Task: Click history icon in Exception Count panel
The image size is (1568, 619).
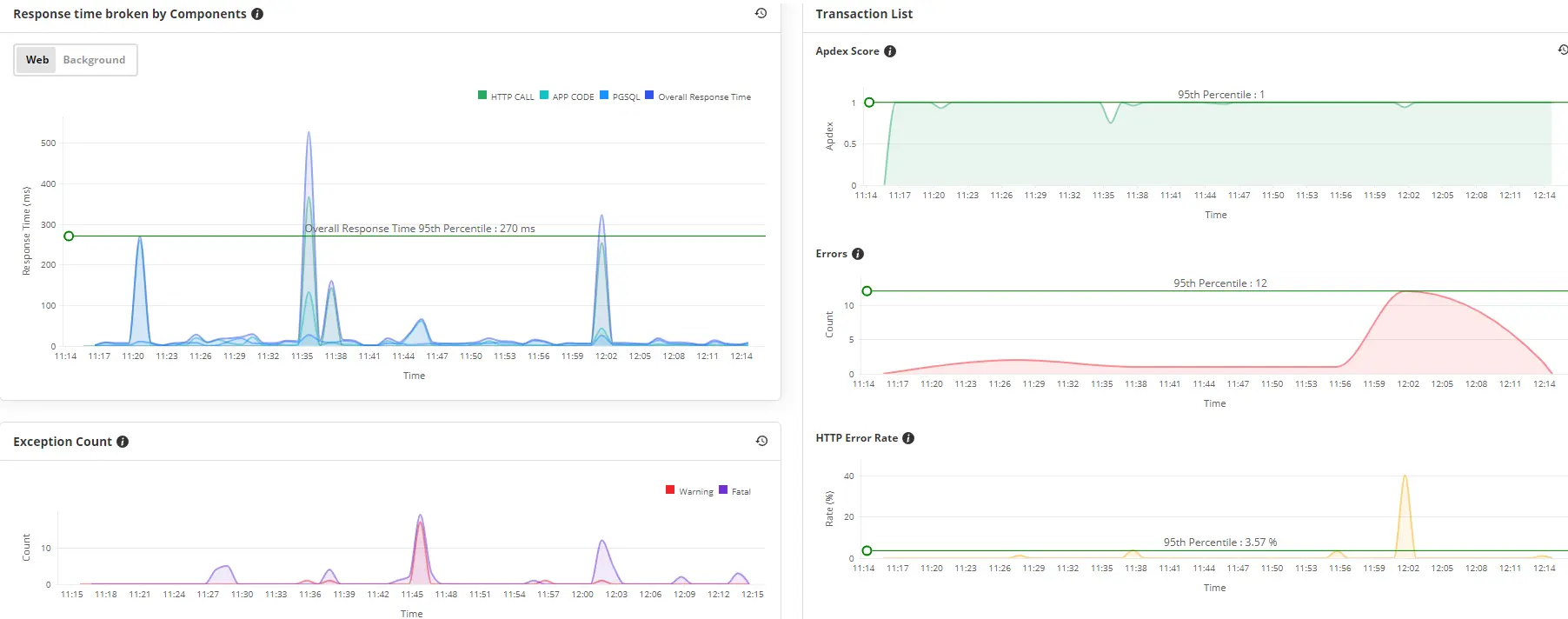Action: click(x=761, y=442)
